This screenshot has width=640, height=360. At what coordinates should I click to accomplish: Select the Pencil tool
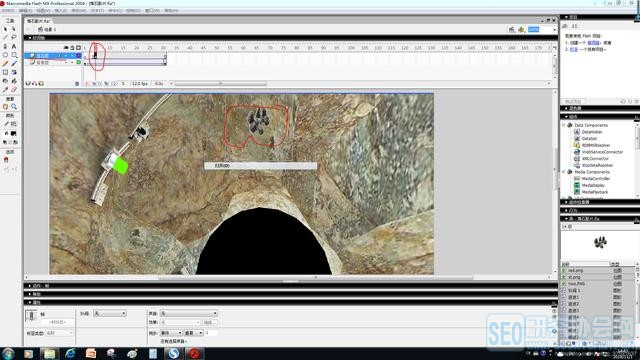pyautogui.click(x=5, y=64)
